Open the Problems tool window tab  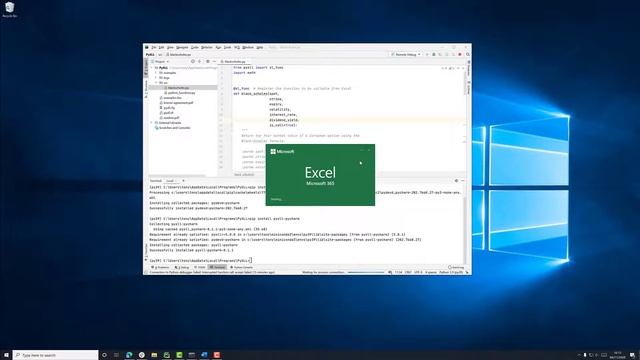pos(160,267)
